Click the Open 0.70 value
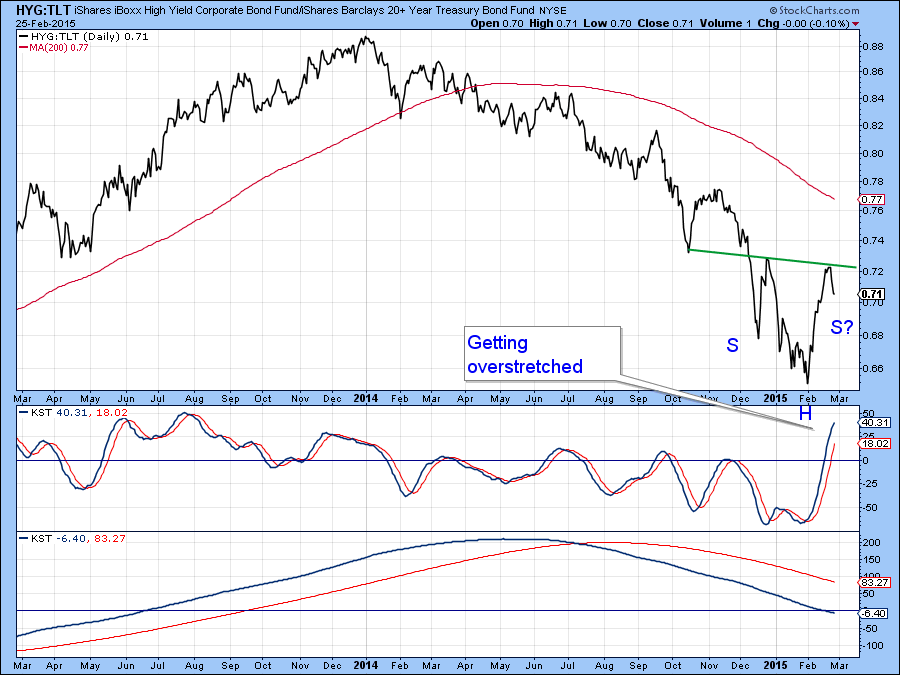This screenshot has height=675, width=900. click(496, 24)
